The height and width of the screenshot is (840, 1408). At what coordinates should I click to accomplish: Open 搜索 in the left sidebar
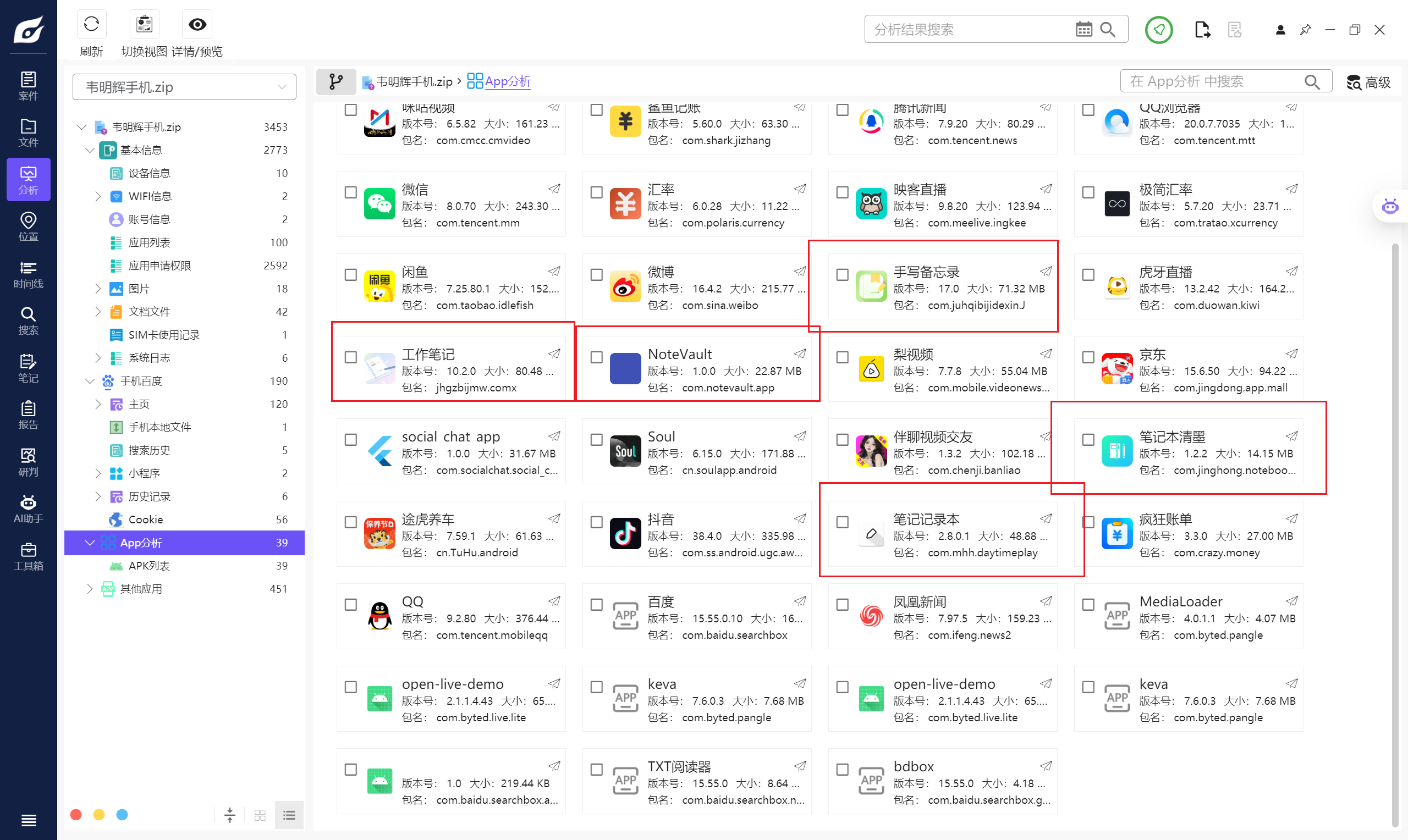click(28, 321)
